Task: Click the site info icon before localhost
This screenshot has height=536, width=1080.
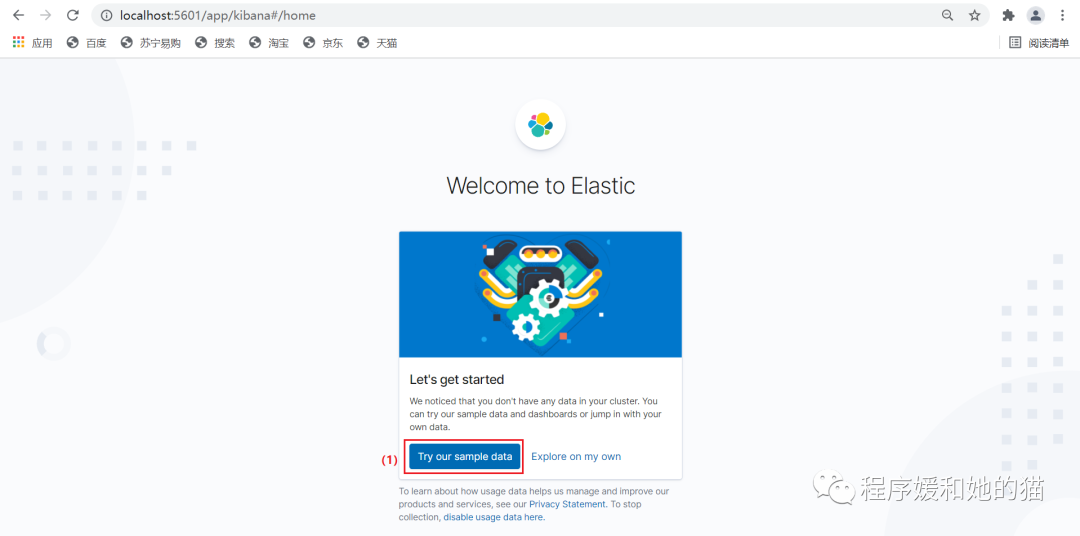Action: [107, 15]
